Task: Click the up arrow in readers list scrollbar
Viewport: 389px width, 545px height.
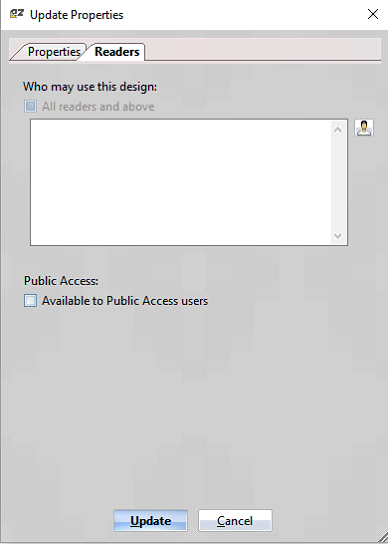Action: [338, 130]
